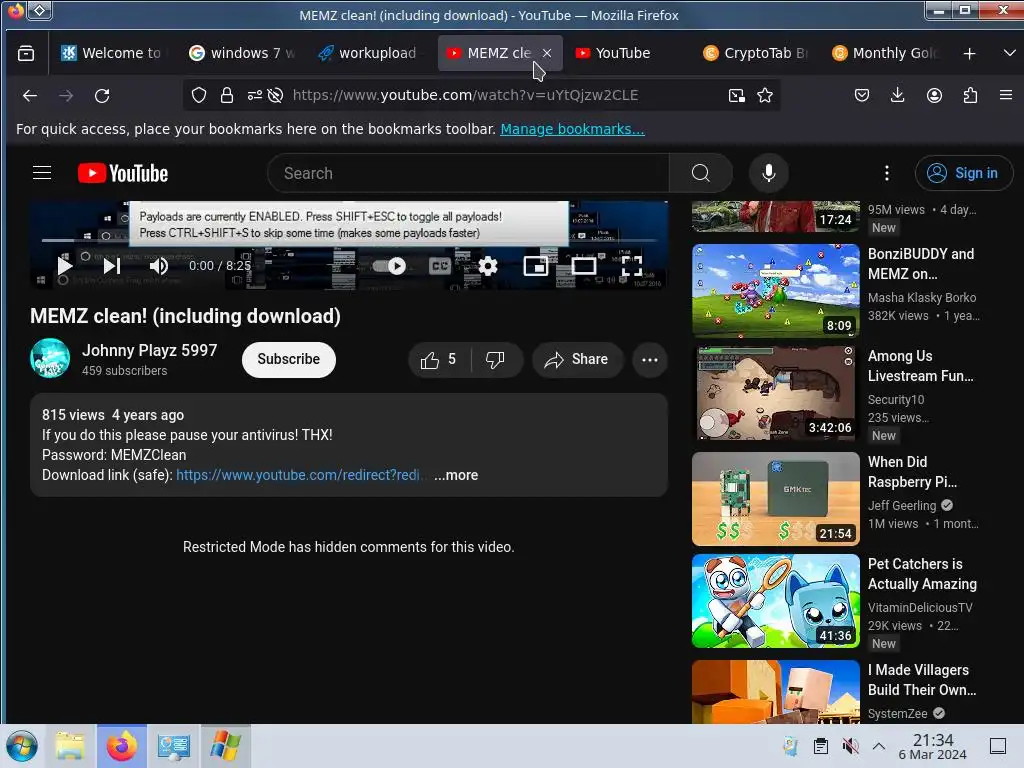The image size is (1024, 768).
Task: Mute the video player volume
Action: [x=159, y=266]
